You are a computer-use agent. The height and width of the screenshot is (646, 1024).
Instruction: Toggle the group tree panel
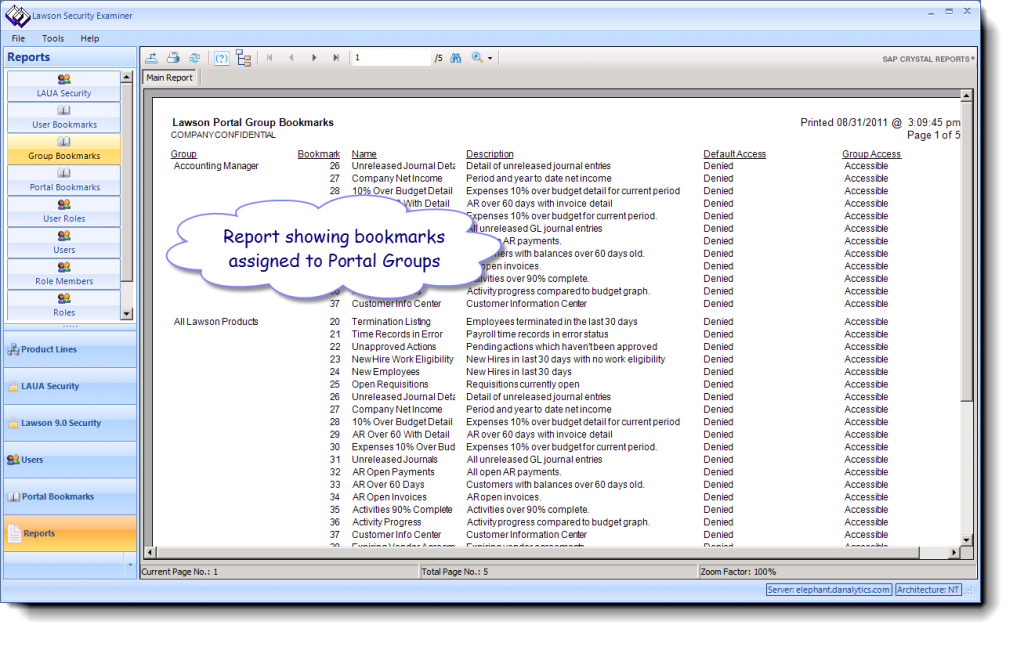coord(244,58)
